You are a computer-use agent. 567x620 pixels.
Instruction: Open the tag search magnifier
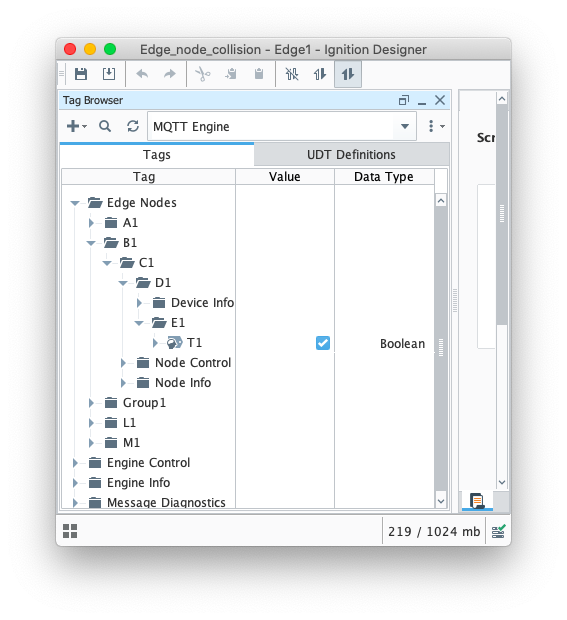105,126
